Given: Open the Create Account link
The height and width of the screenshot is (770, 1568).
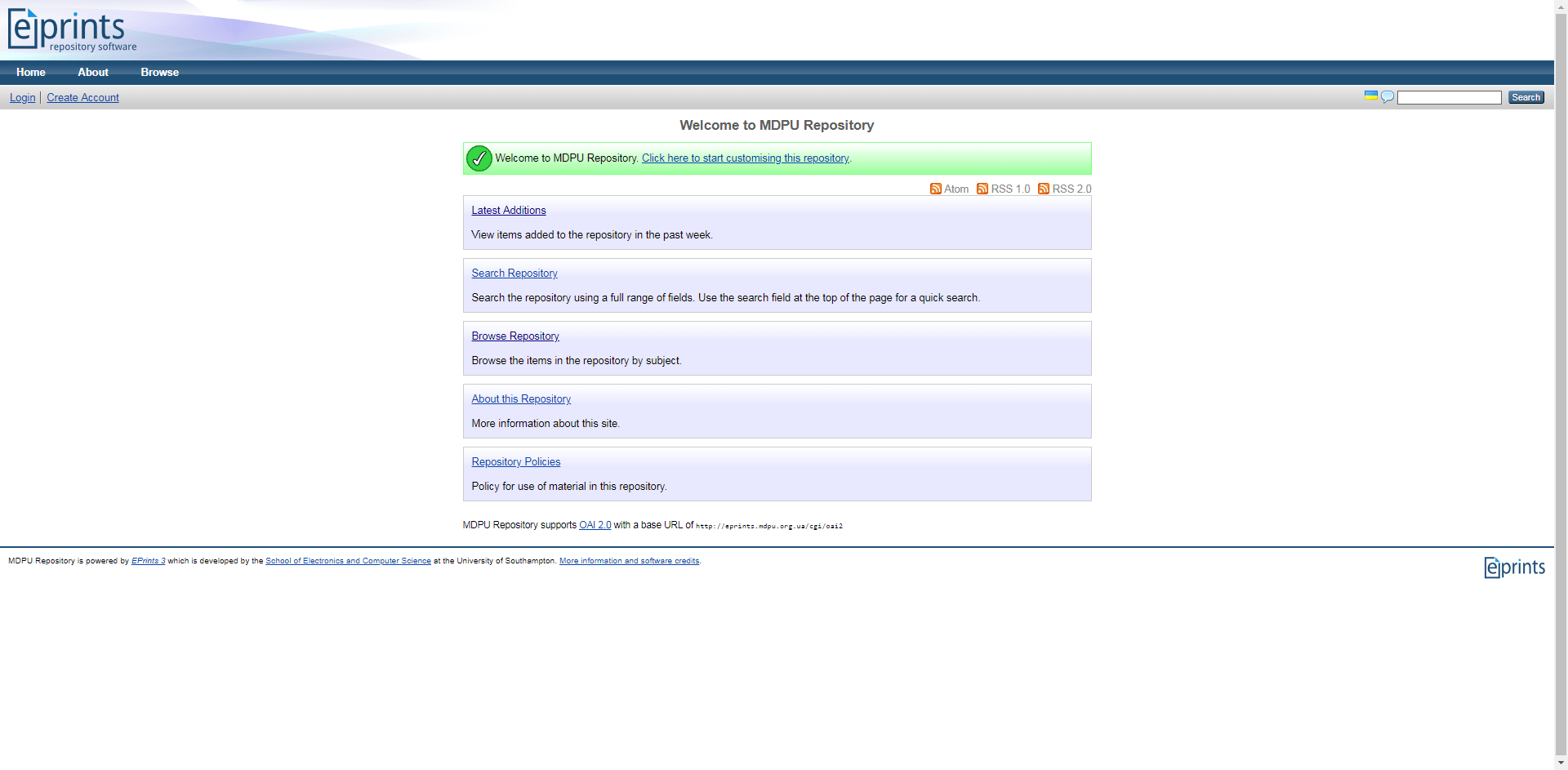Looking at the screenshot, I should (82, 97).
